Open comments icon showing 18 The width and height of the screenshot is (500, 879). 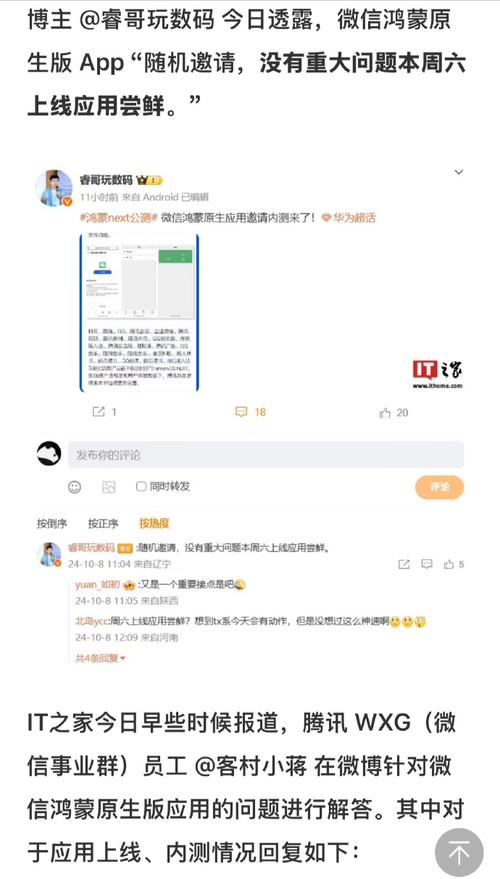251,412
